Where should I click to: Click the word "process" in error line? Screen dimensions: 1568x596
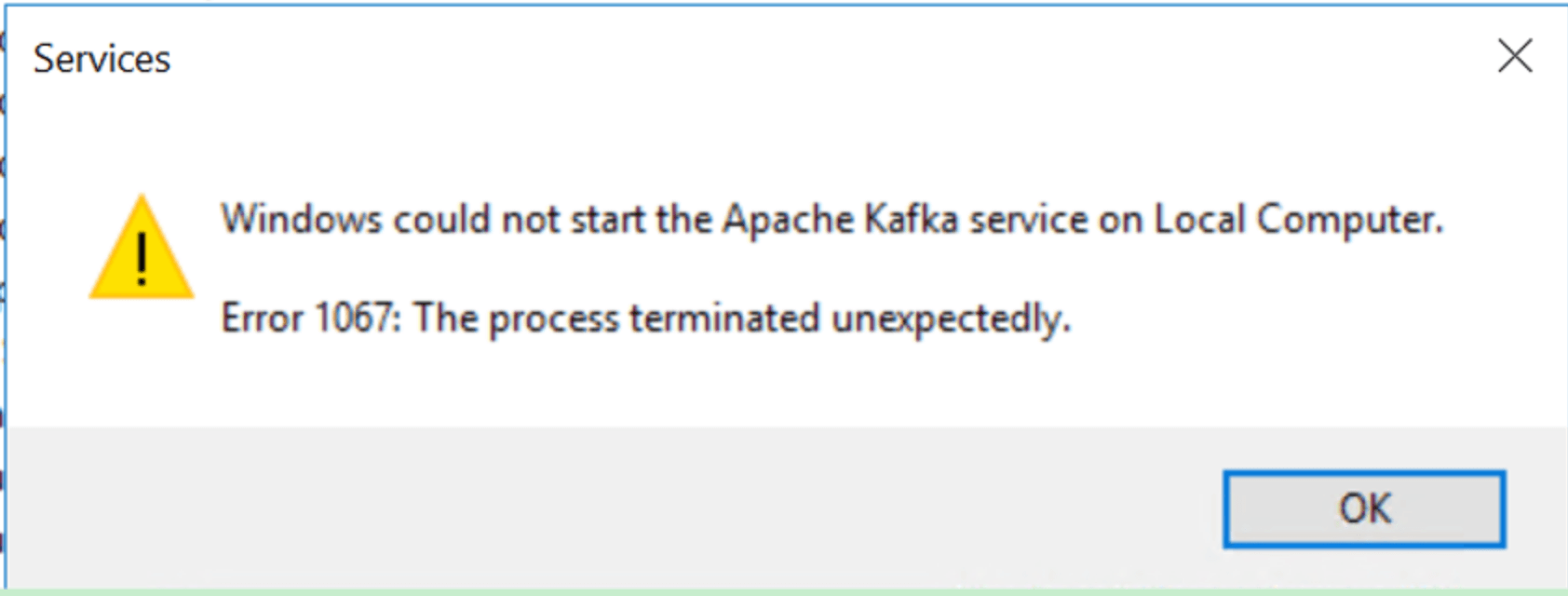[x=553, y=320]
